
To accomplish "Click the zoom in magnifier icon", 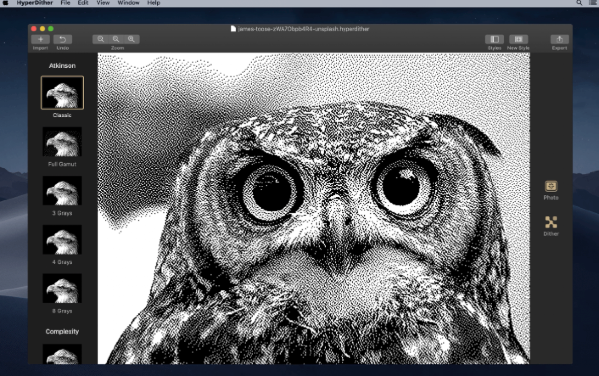I will pyautogui.click(x=131, y=39).
